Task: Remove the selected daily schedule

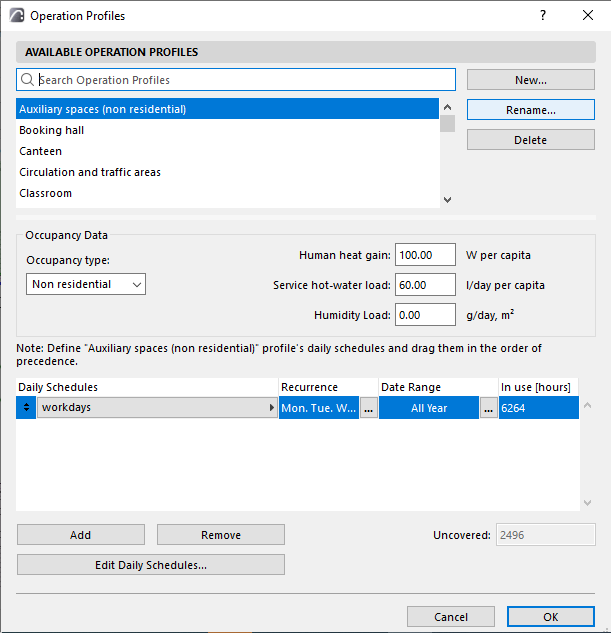Action: pyautogui.click(x=221, y=535)
